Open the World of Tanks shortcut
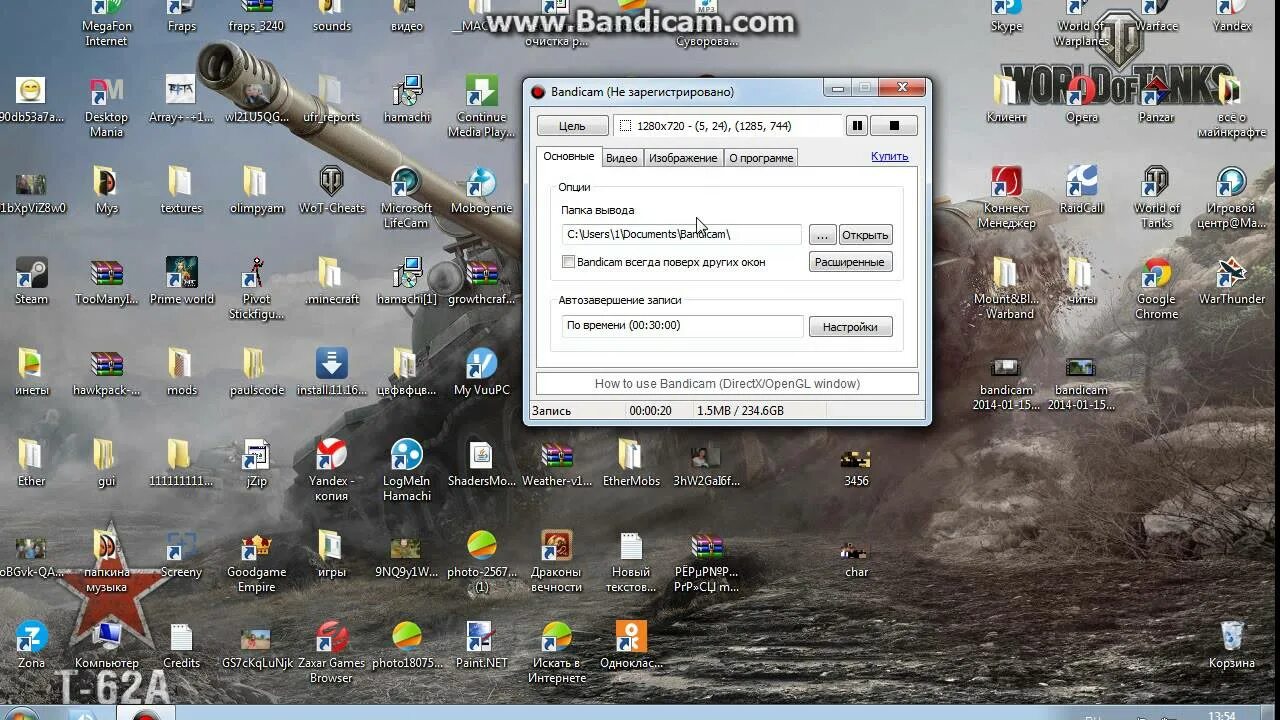Screen dimensions: 1280x720 (1156, 197)
